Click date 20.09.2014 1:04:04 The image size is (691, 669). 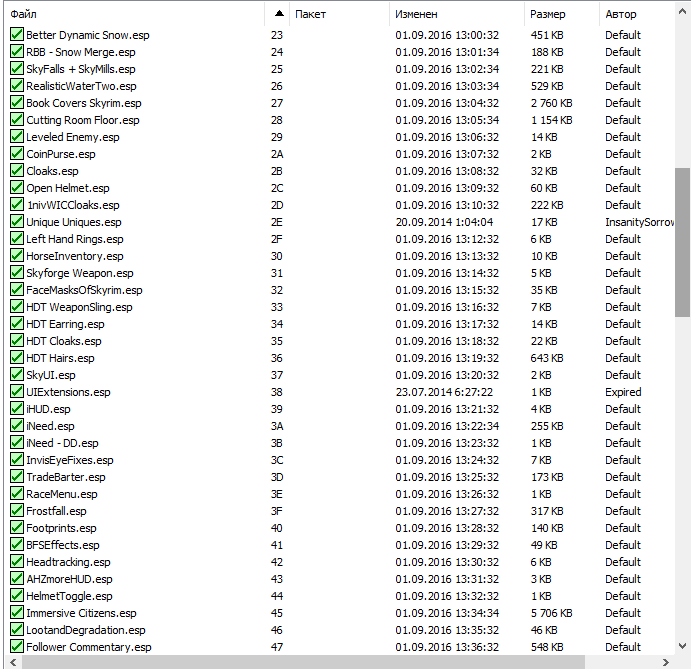pyautogui.click(x=444, y=222)
